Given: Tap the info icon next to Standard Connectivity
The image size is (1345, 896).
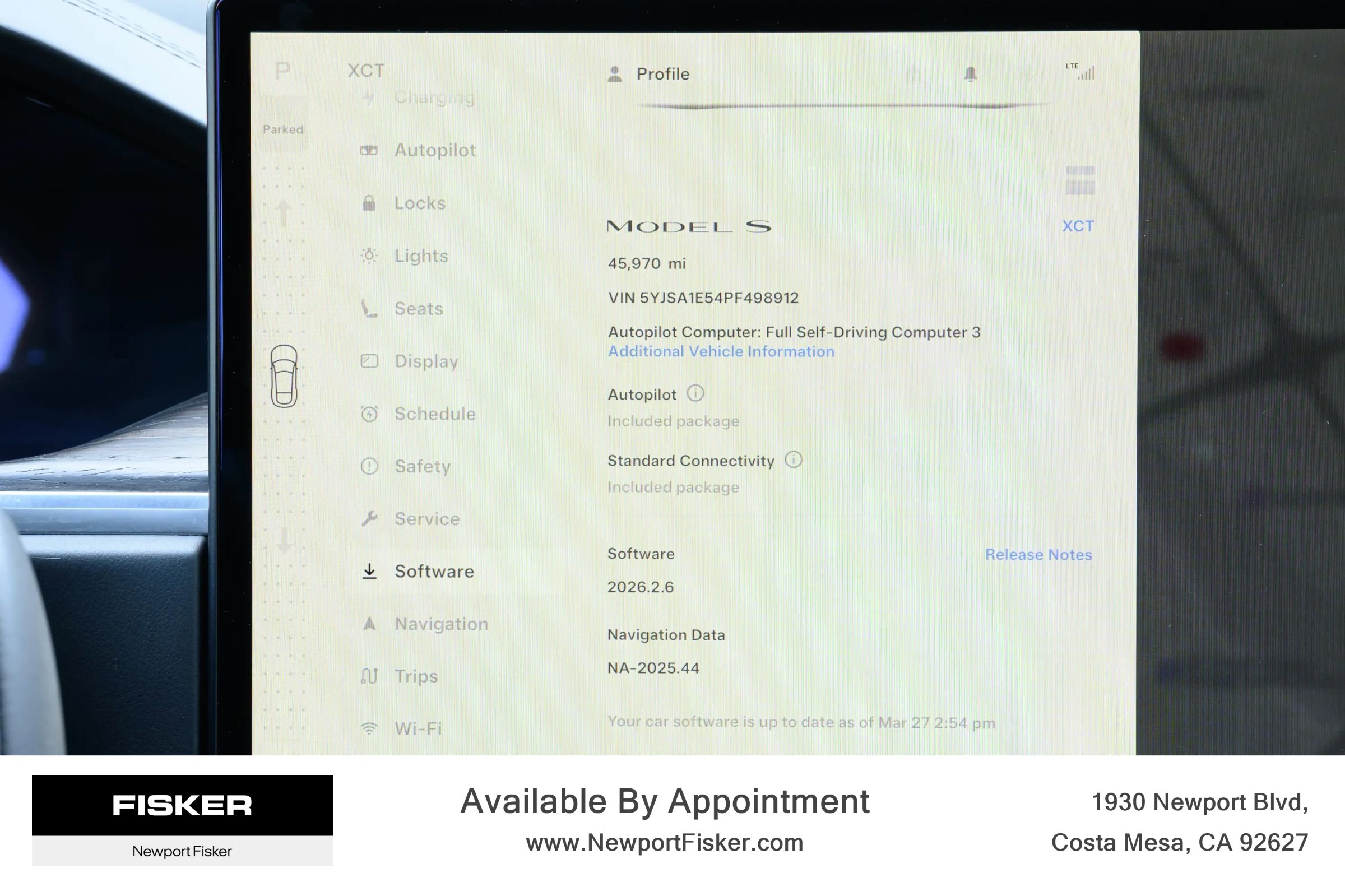Looking at the screenshot, I should (794, 460).
